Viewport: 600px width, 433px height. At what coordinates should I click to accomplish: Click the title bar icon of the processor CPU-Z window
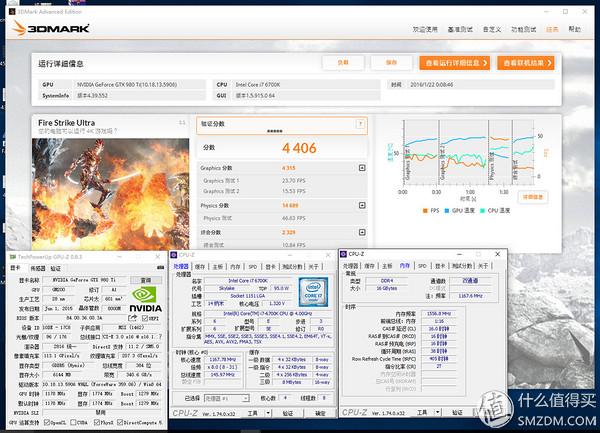[173, 255]
